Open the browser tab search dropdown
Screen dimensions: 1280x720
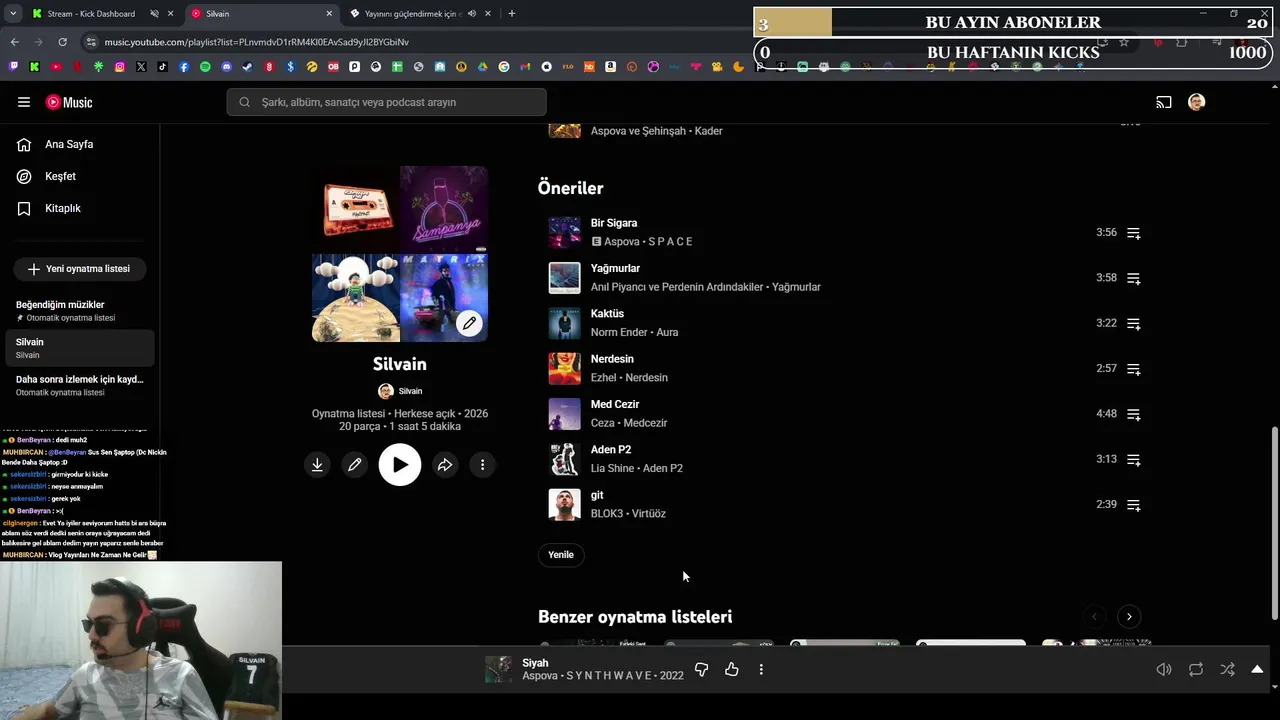pyautogui.click(x=13, y=14)
